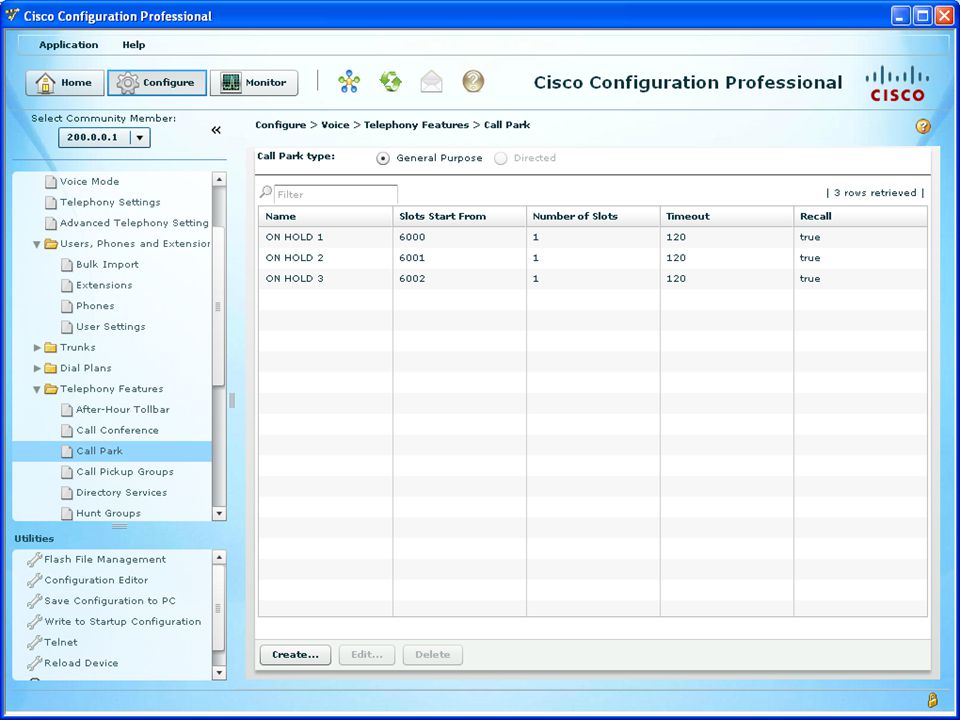Screen dimensions: 960x720
Task: Select the General Purpose call park type
Action: pyautogui.click(x=383, y=159)
